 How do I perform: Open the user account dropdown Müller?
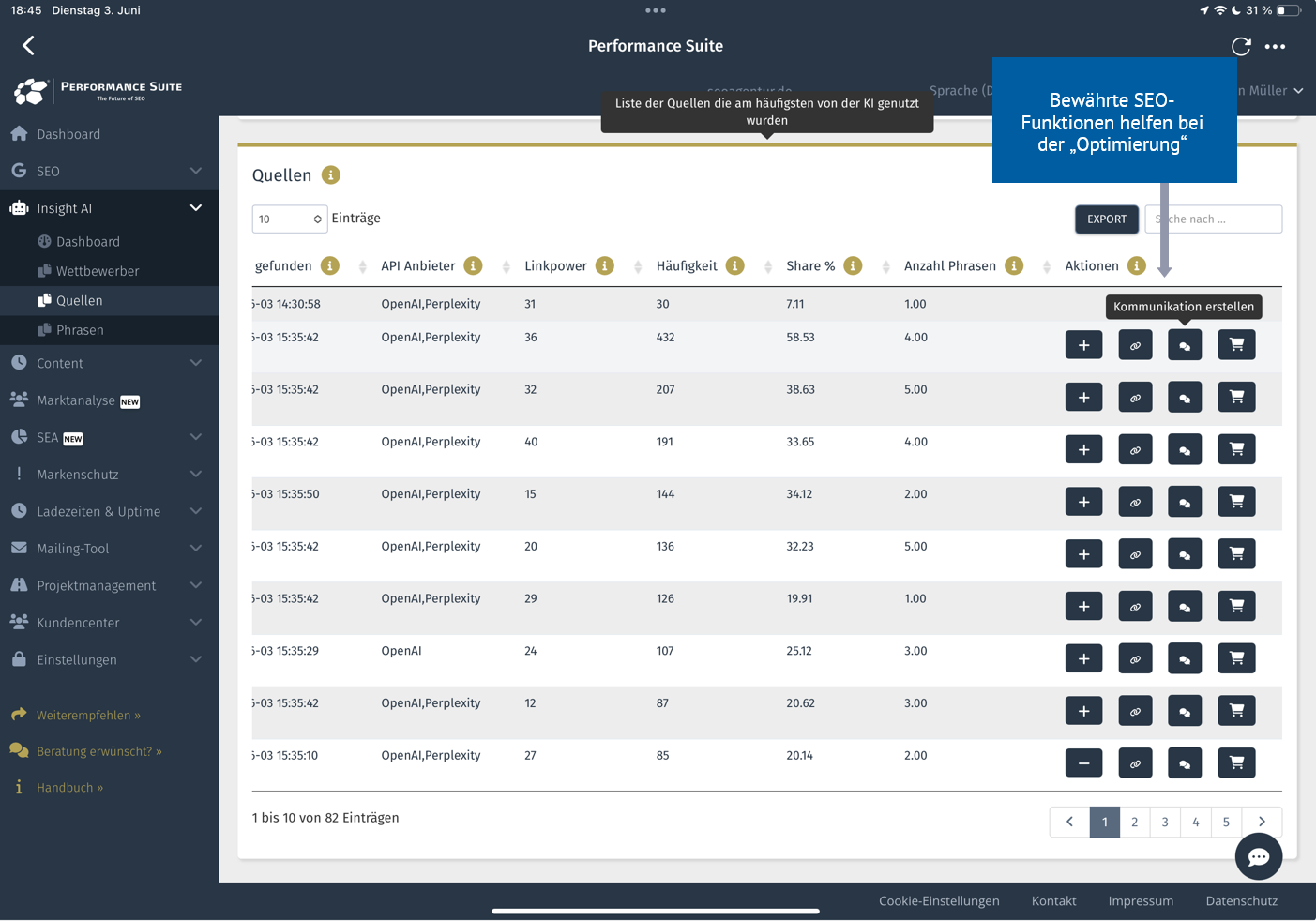click(x=1271, y=91)
